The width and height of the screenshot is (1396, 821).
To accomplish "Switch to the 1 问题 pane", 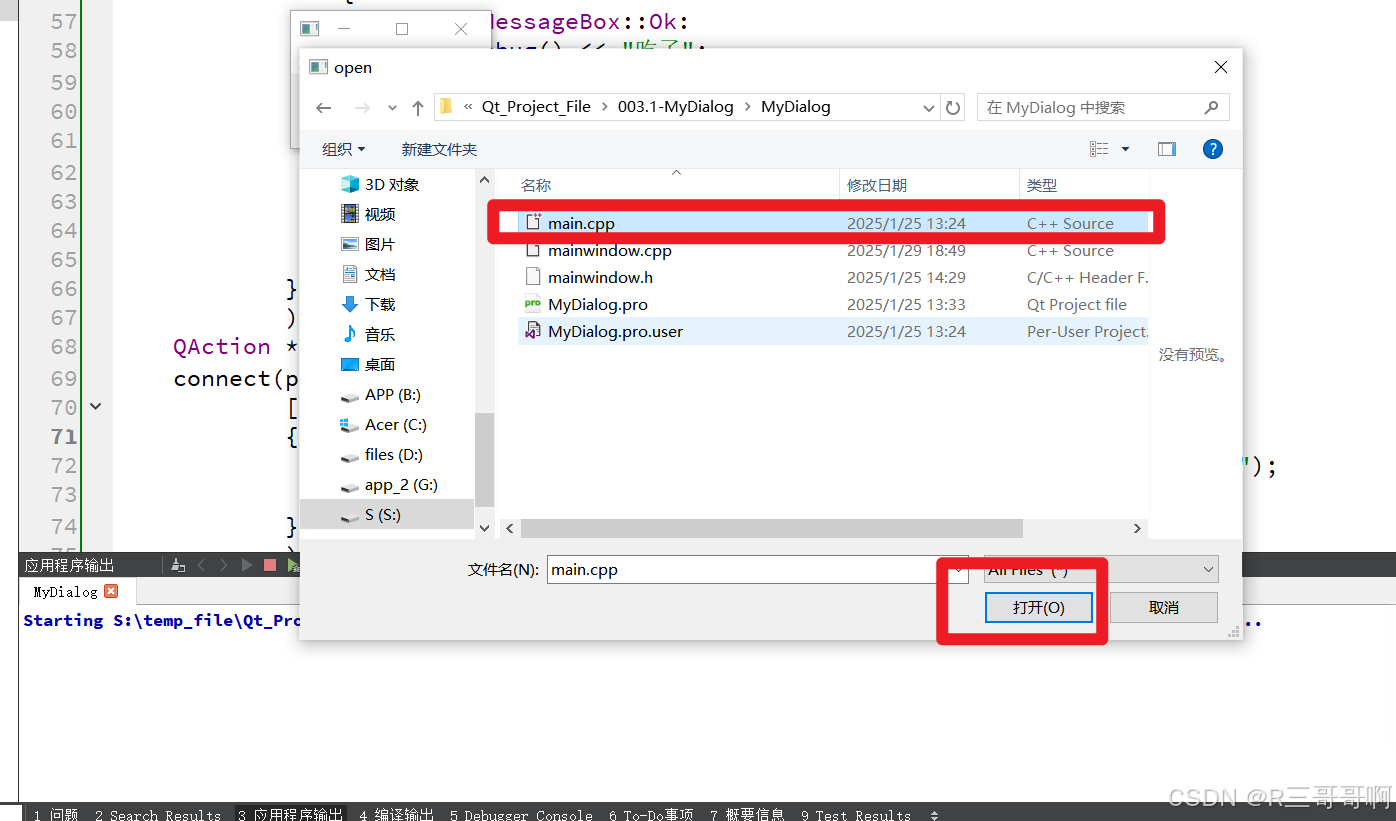I will pos(55,814).
